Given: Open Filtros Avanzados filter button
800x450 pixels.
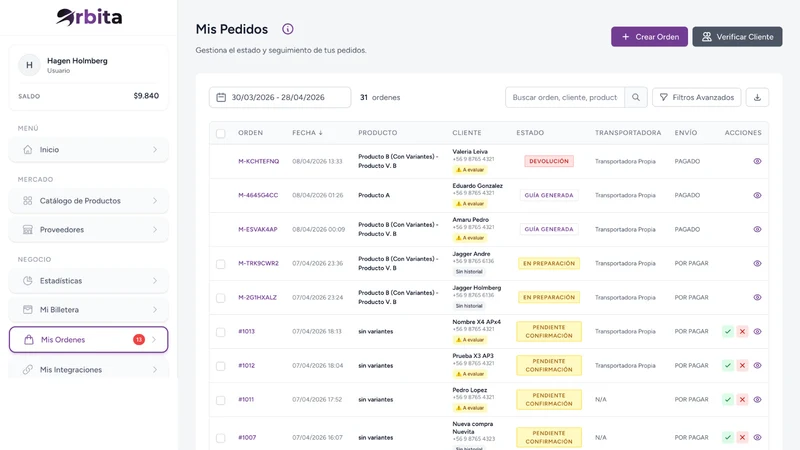Looking at the screenshot, I should [x=696, y=97].
